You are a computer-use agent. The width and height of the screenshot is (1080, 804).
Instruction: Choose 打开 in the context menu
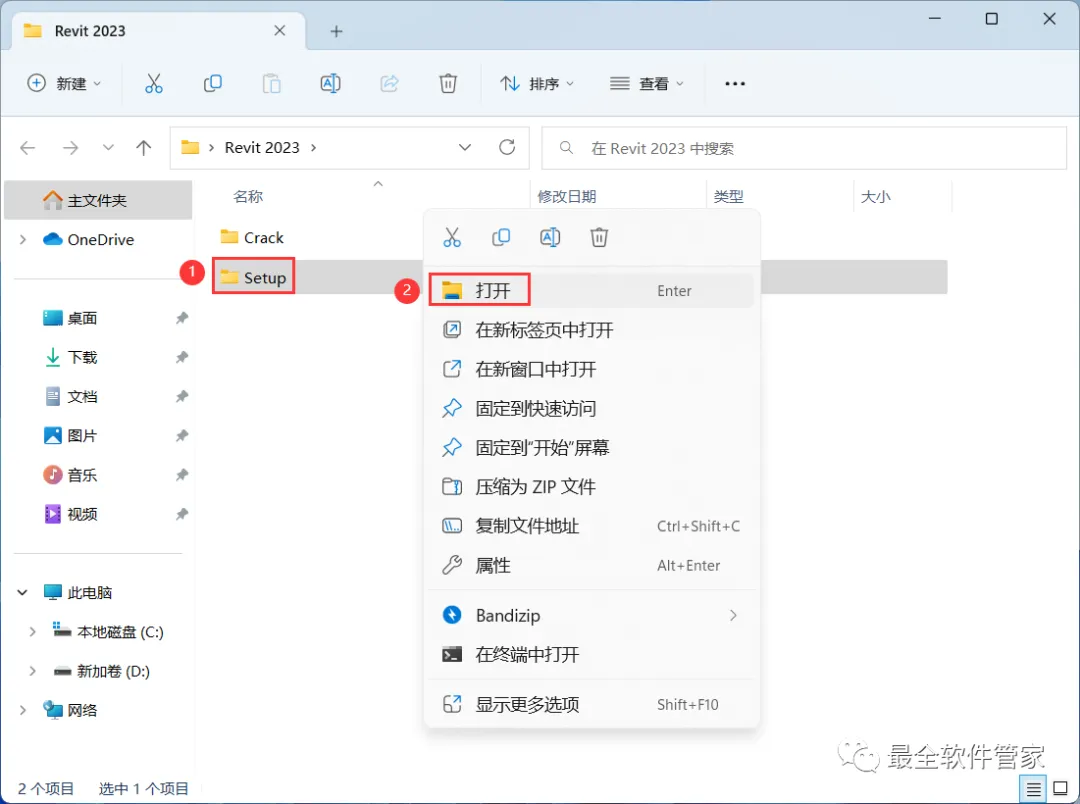[x=592, y=291]
